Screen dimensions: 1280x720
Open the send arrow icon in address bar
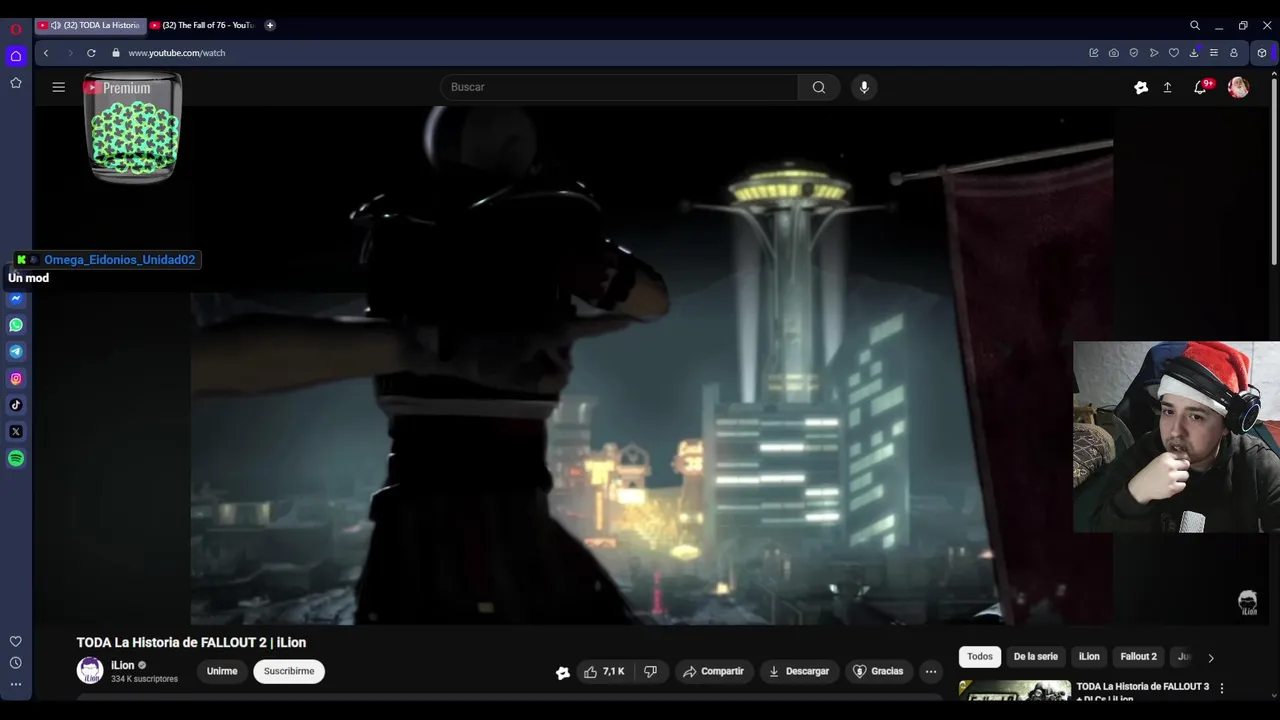click(1154, 53)
